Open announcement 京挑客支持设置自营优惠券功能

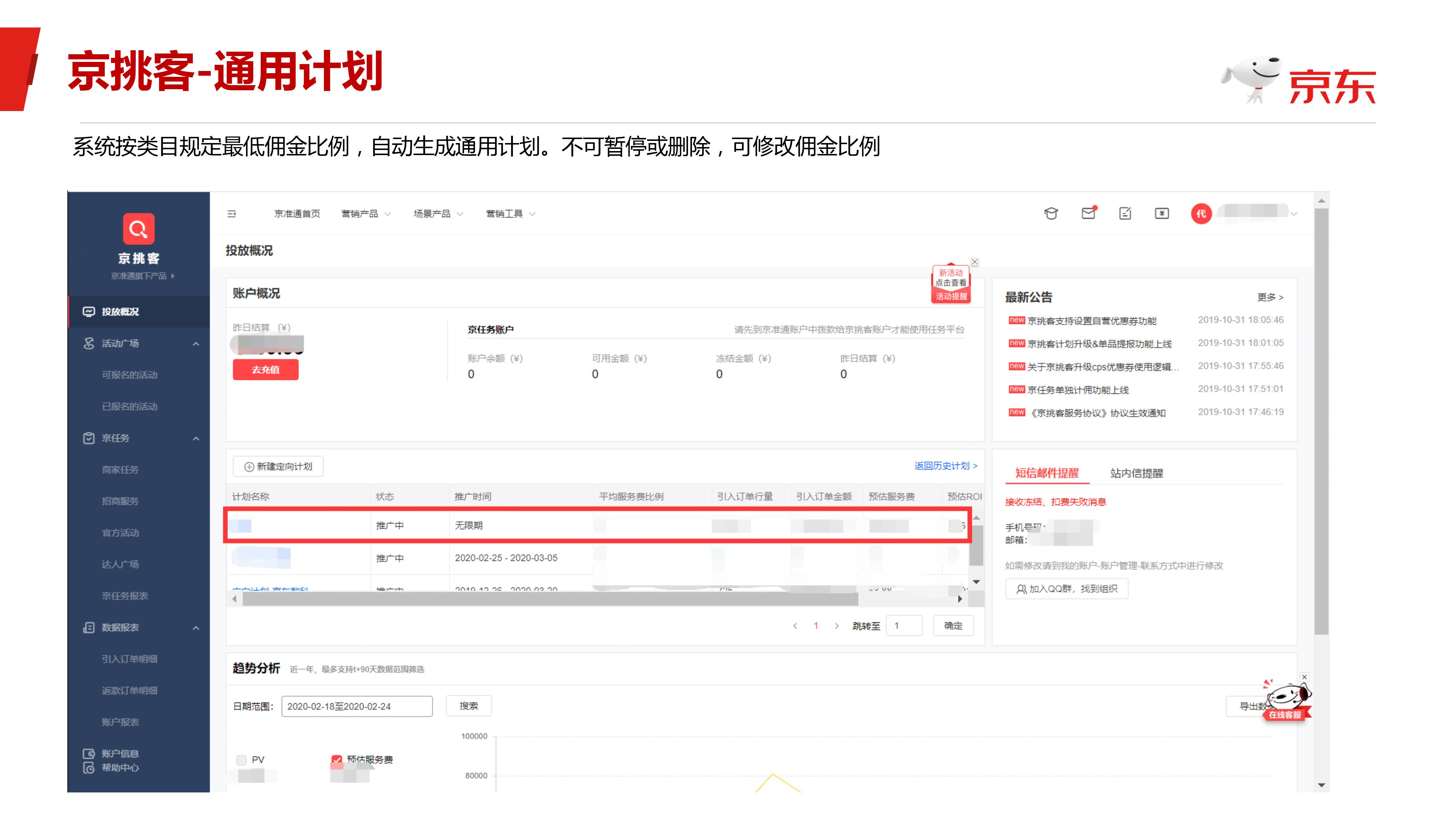pyautogui.click(x=1091, y=321)
